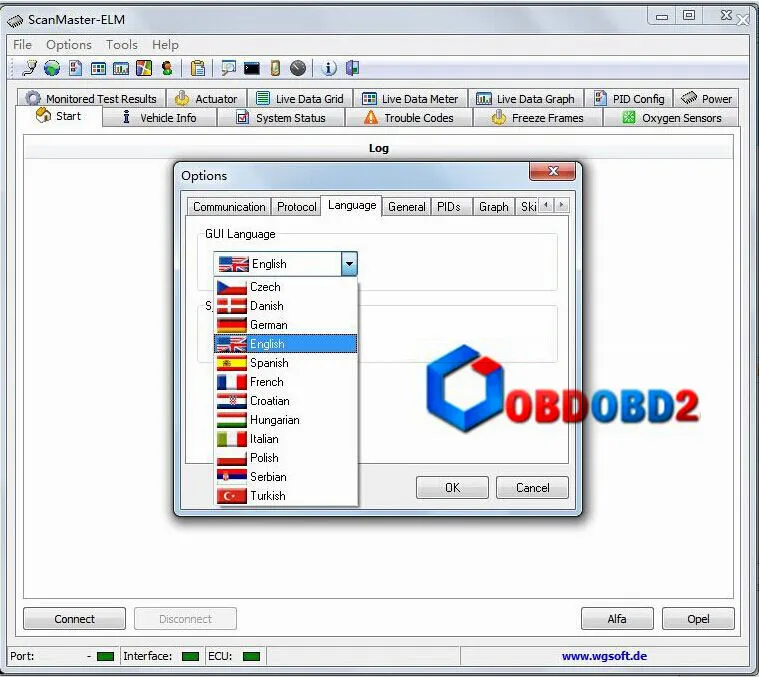Image resolution: width=759 pixels, height=677 pixels.
Task: Open the Freeze Frames tab
Action: [537, 118]
